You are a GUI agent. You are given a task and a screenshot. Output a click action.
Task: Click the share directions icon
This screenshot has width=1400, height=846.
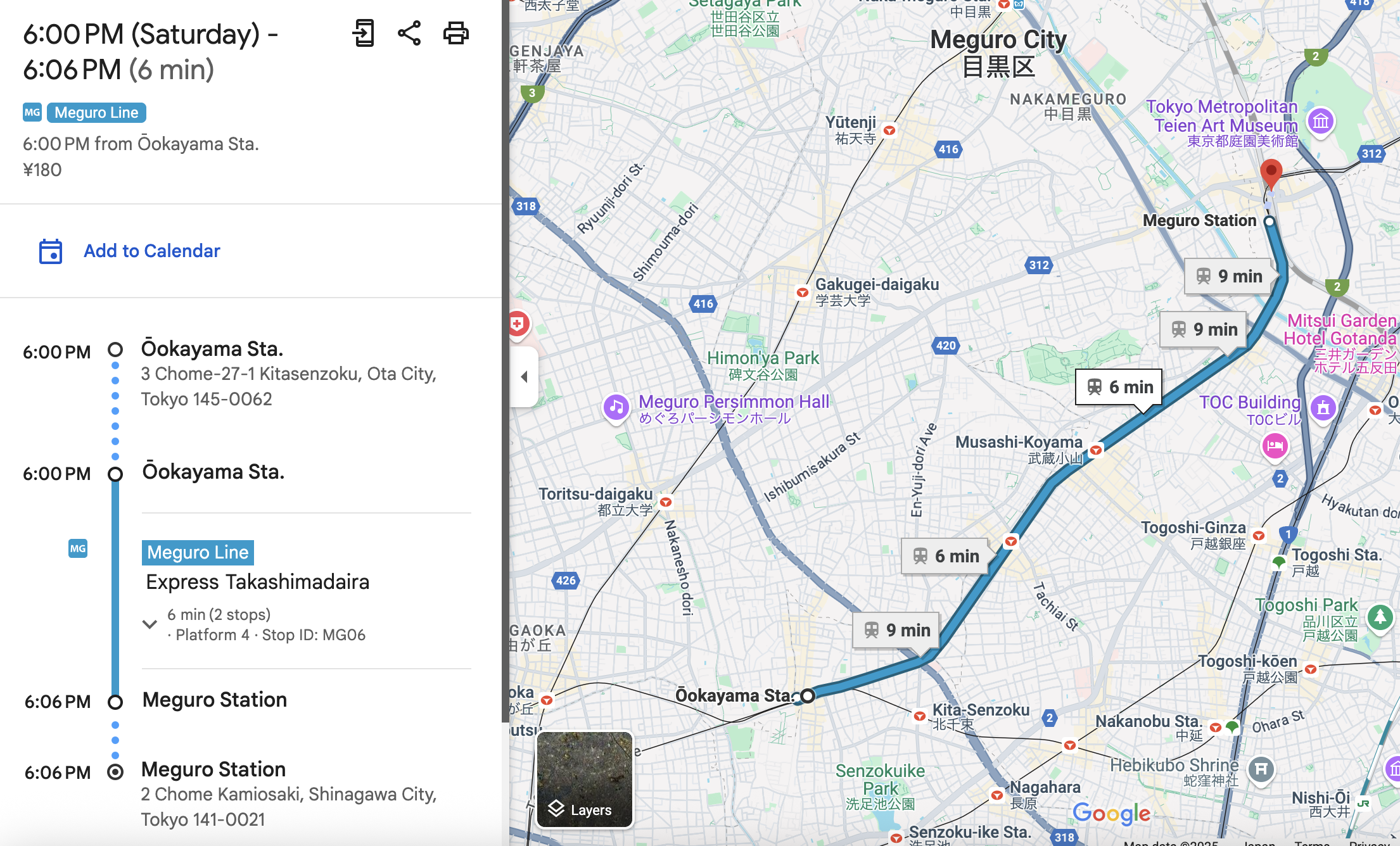pos(409,33)
